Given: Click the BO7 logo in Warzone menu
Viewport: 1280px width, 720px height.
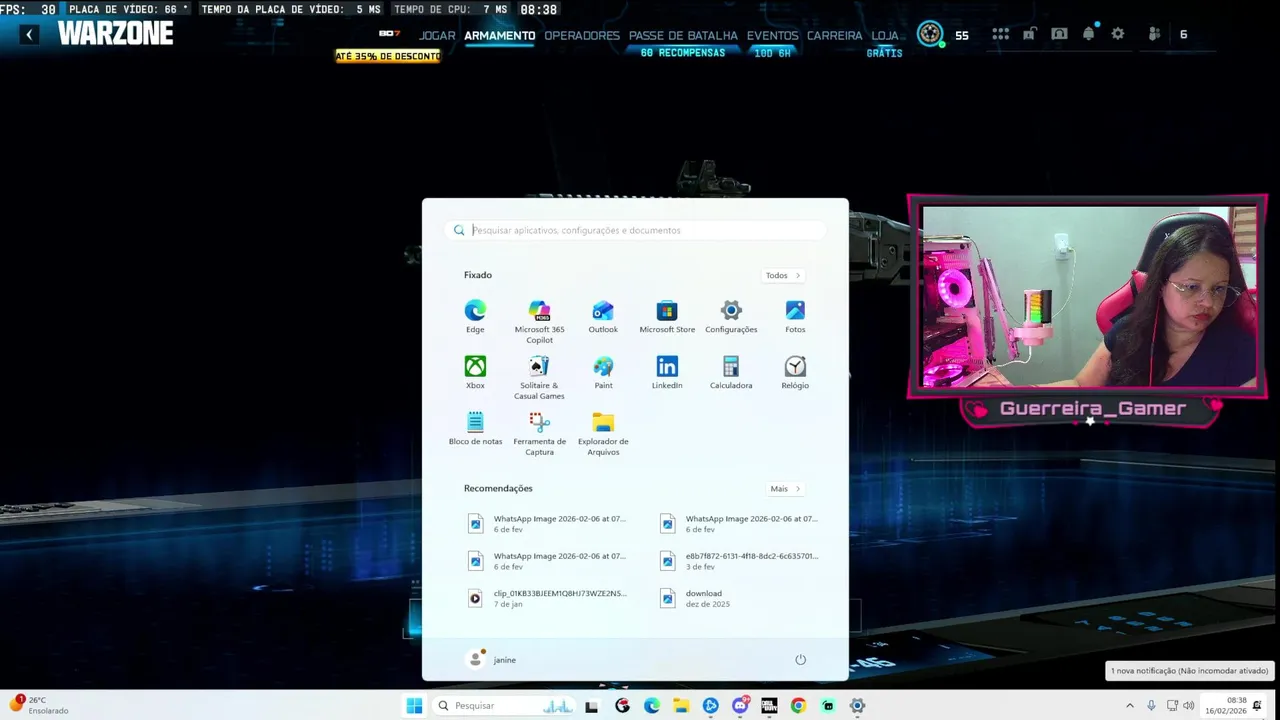Looking at the screenshot, I should pos(389,34).
